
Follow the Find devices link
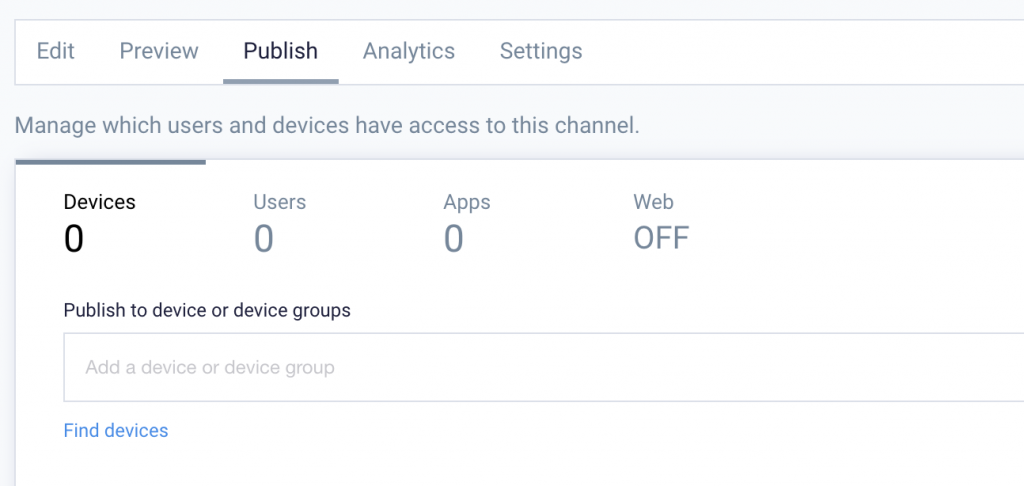point(116,430)
